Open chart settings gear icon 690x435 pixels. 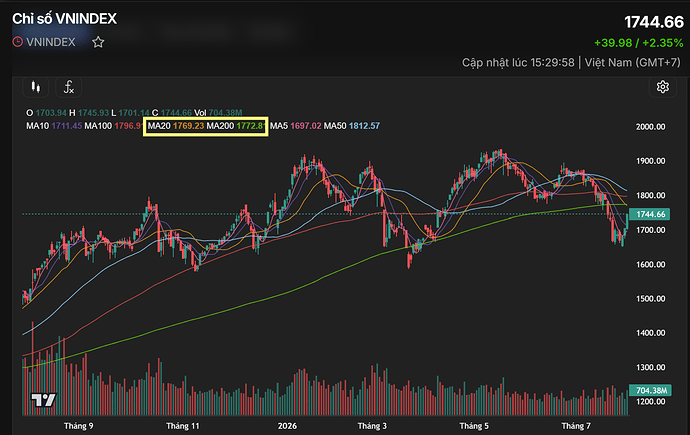[x=663, y=87]
